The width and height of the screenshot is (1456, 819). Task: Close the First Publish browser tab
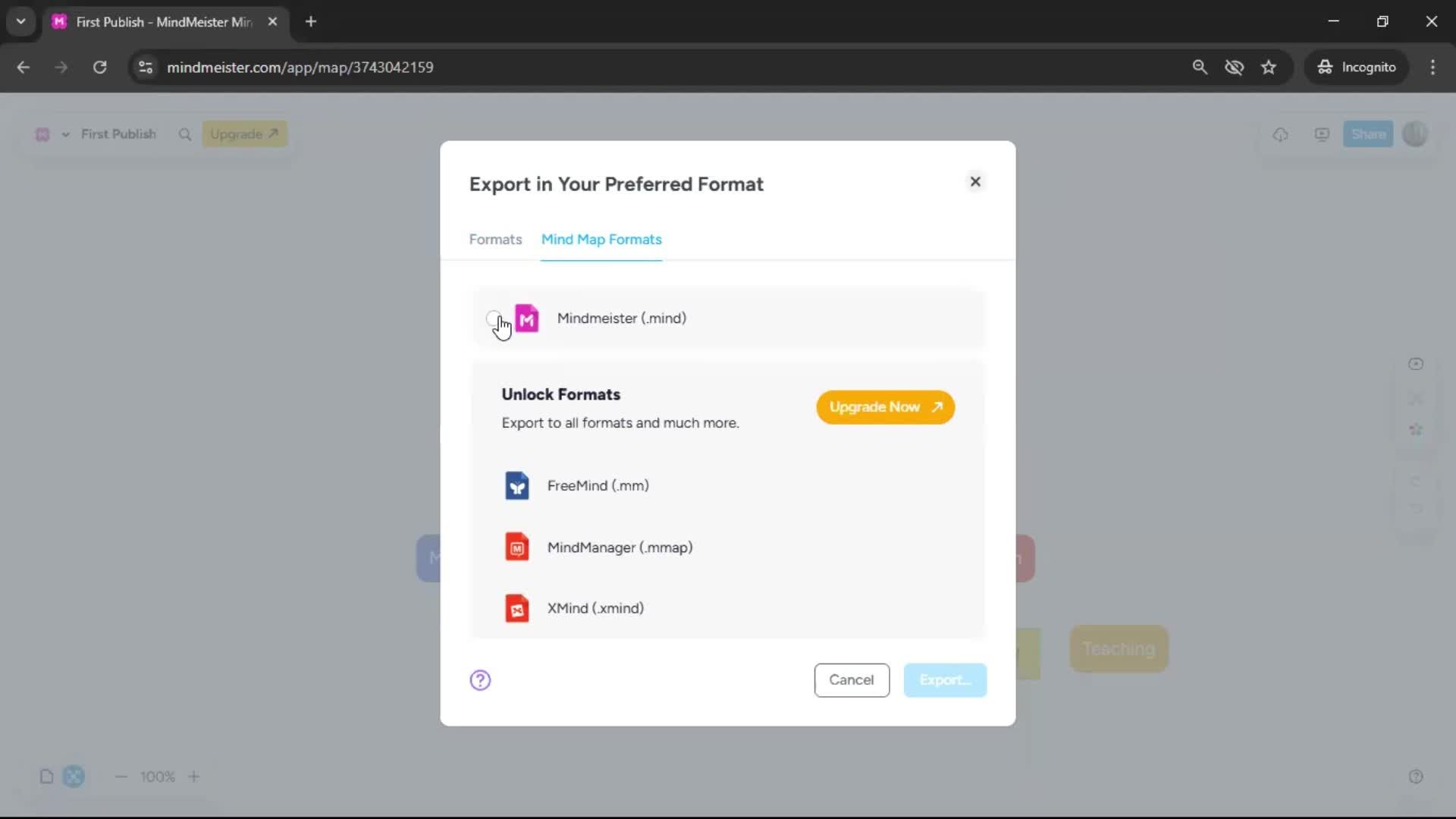272,22
